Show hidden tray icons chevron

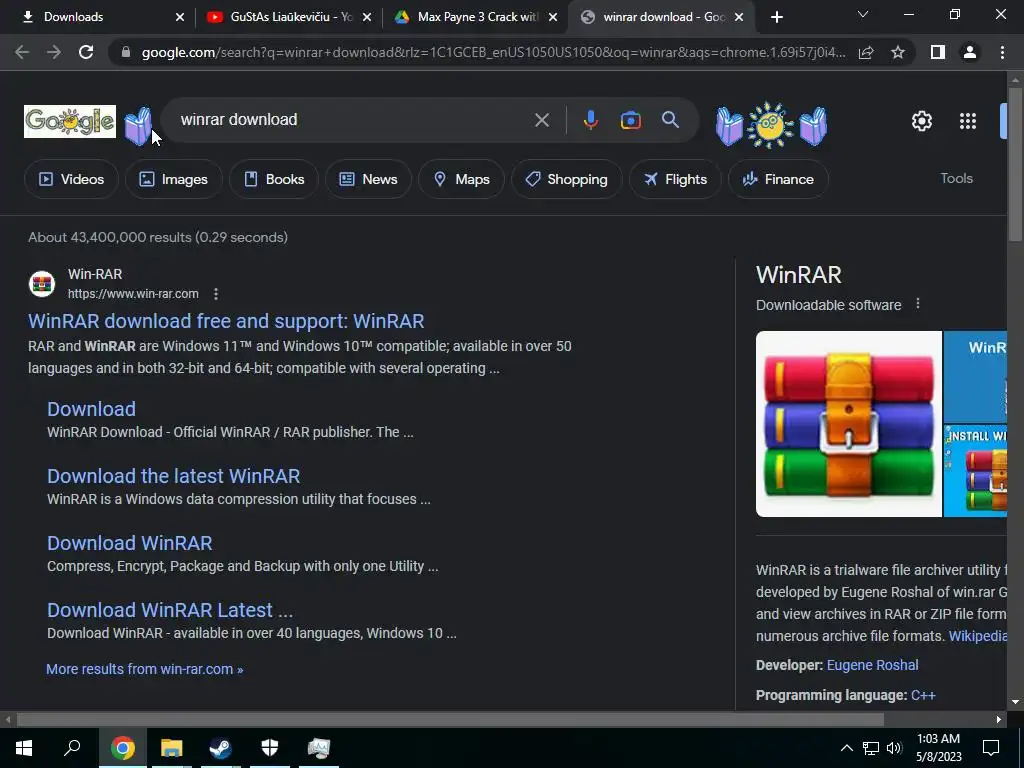coord(846,748)
